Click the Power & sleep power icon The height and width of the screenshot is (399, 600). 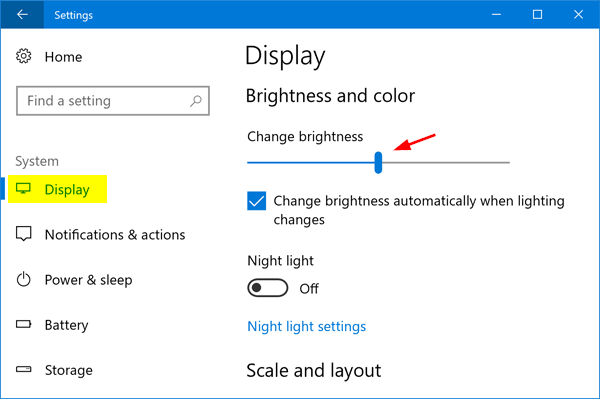tap(23, 279)
